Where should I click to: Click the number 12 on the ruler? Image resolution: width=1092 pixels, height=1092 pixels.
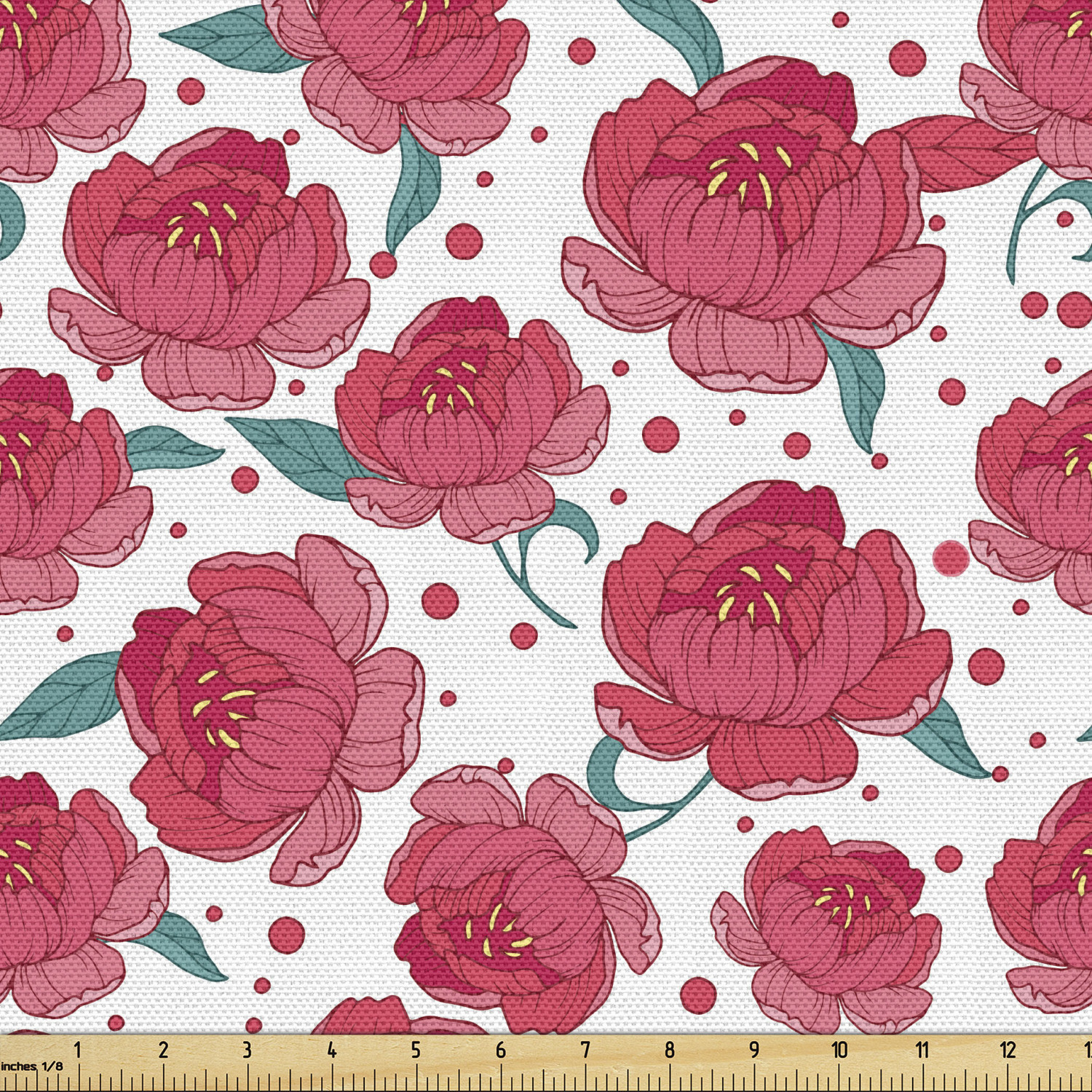click(1008, 1050)
